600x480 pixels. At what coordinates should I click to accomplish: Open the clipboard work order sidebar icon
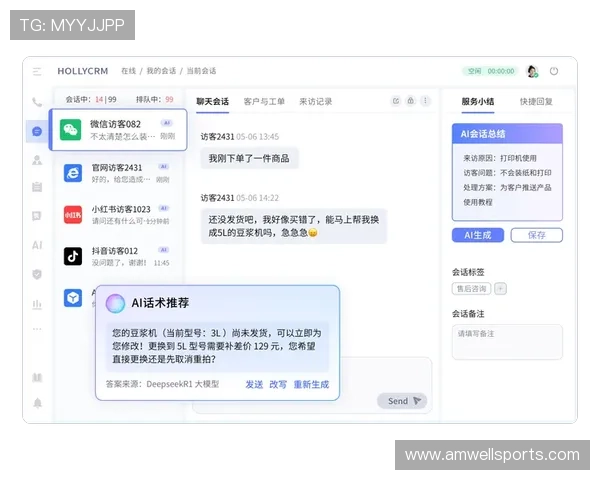(37, 187)
